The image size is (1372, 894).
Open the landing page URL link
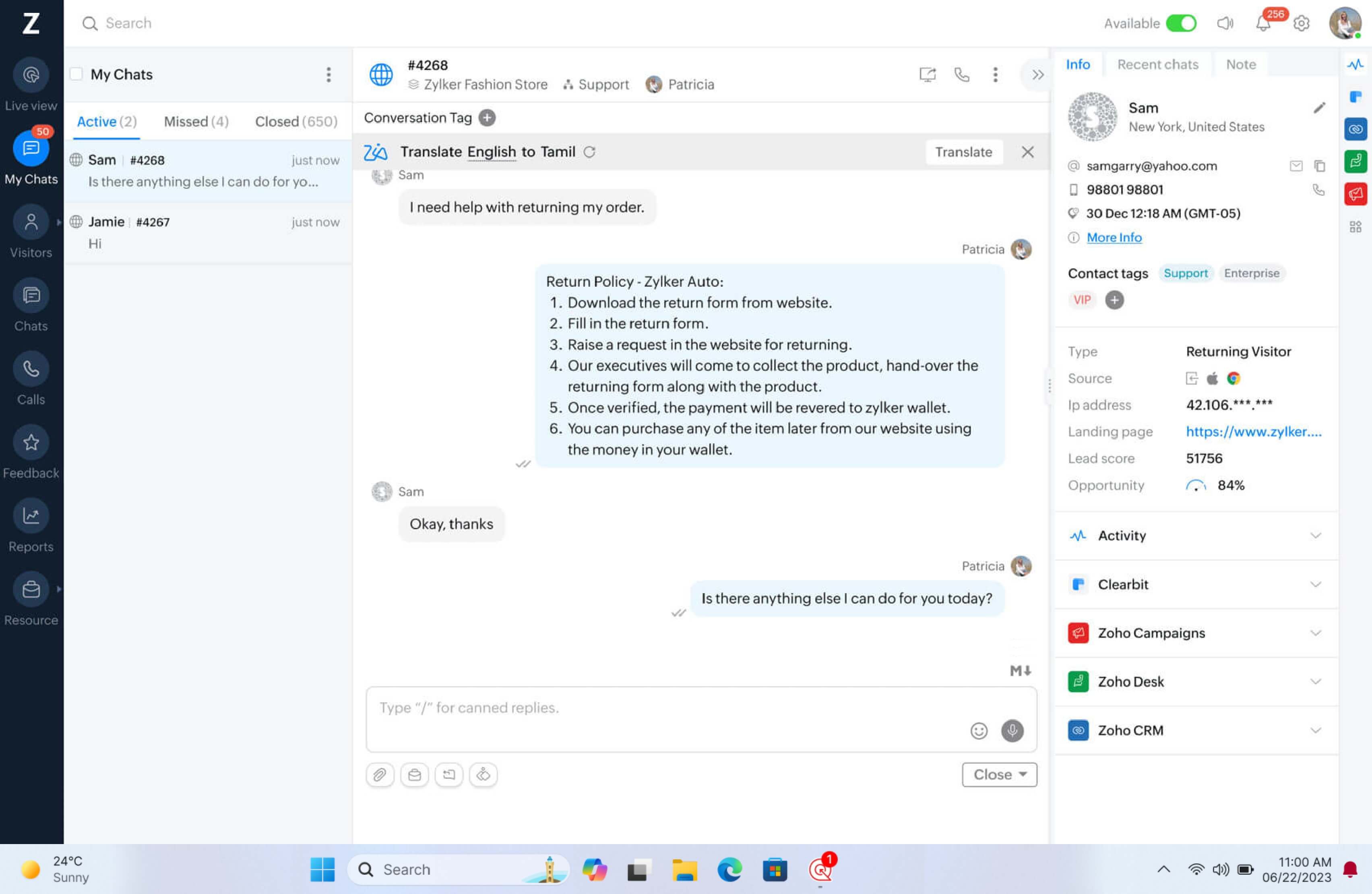(1253, 431)
